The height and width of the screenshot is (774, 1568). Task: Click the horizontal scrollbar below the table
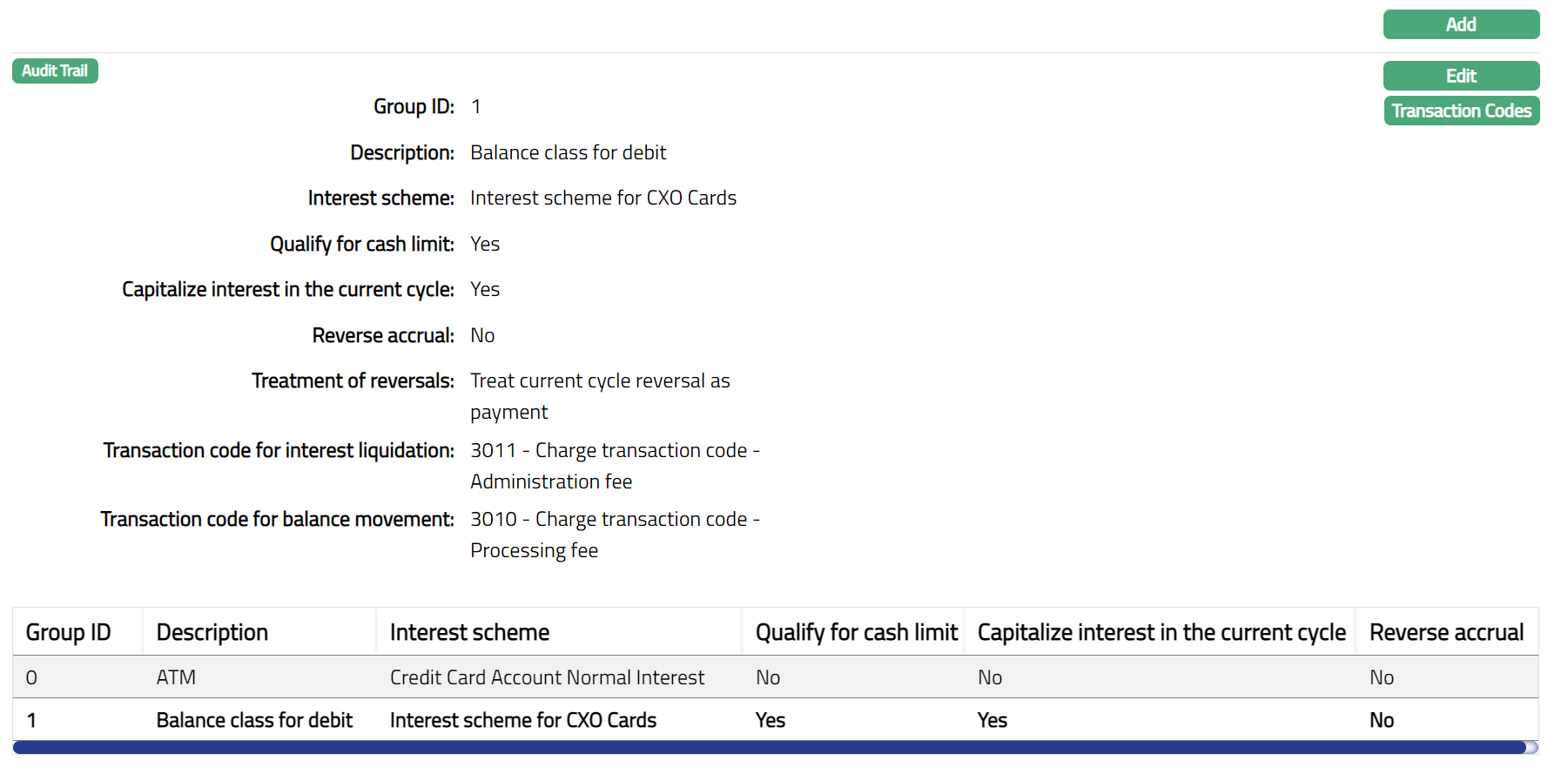[x=766, y=747]
